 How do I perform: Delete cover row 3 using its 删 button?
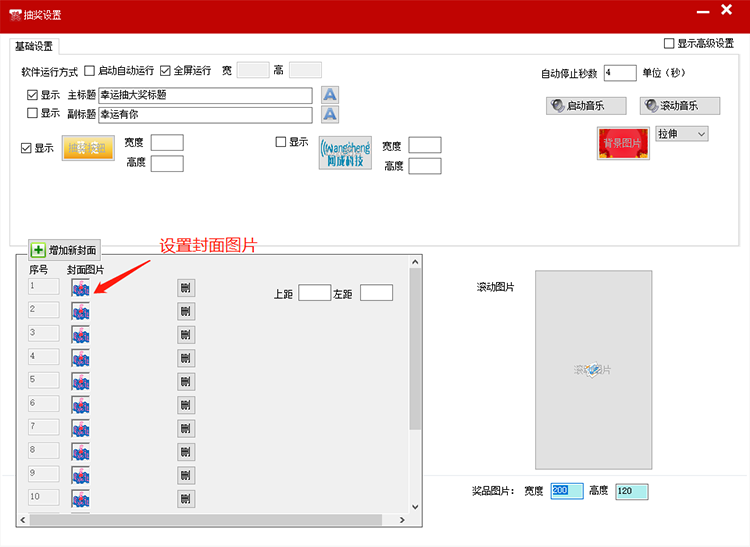click(186, 334)
